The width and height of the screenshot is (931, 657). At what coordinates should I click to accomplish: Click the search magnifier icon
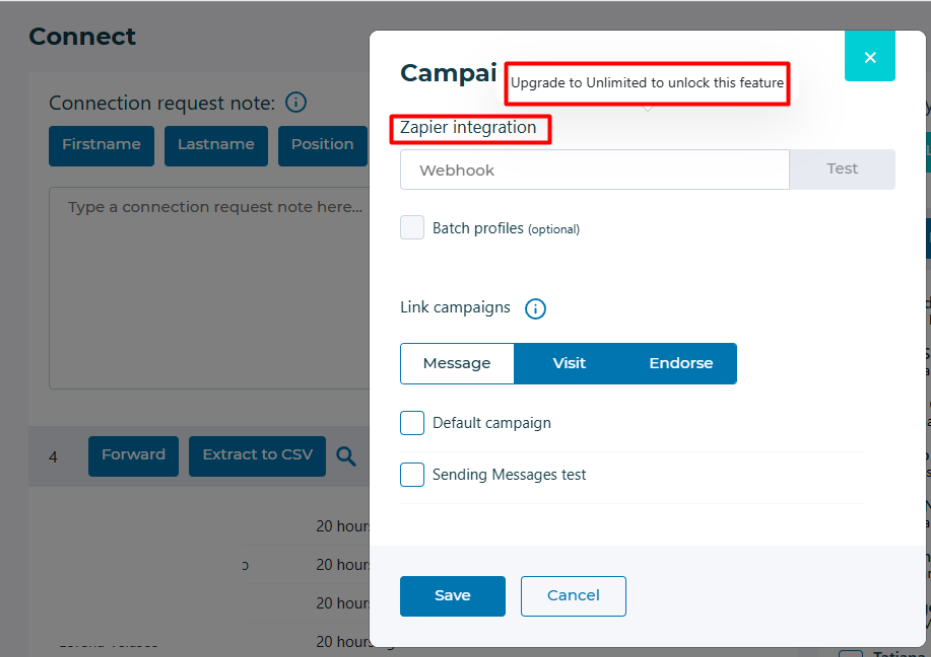(x=346, y=456)
